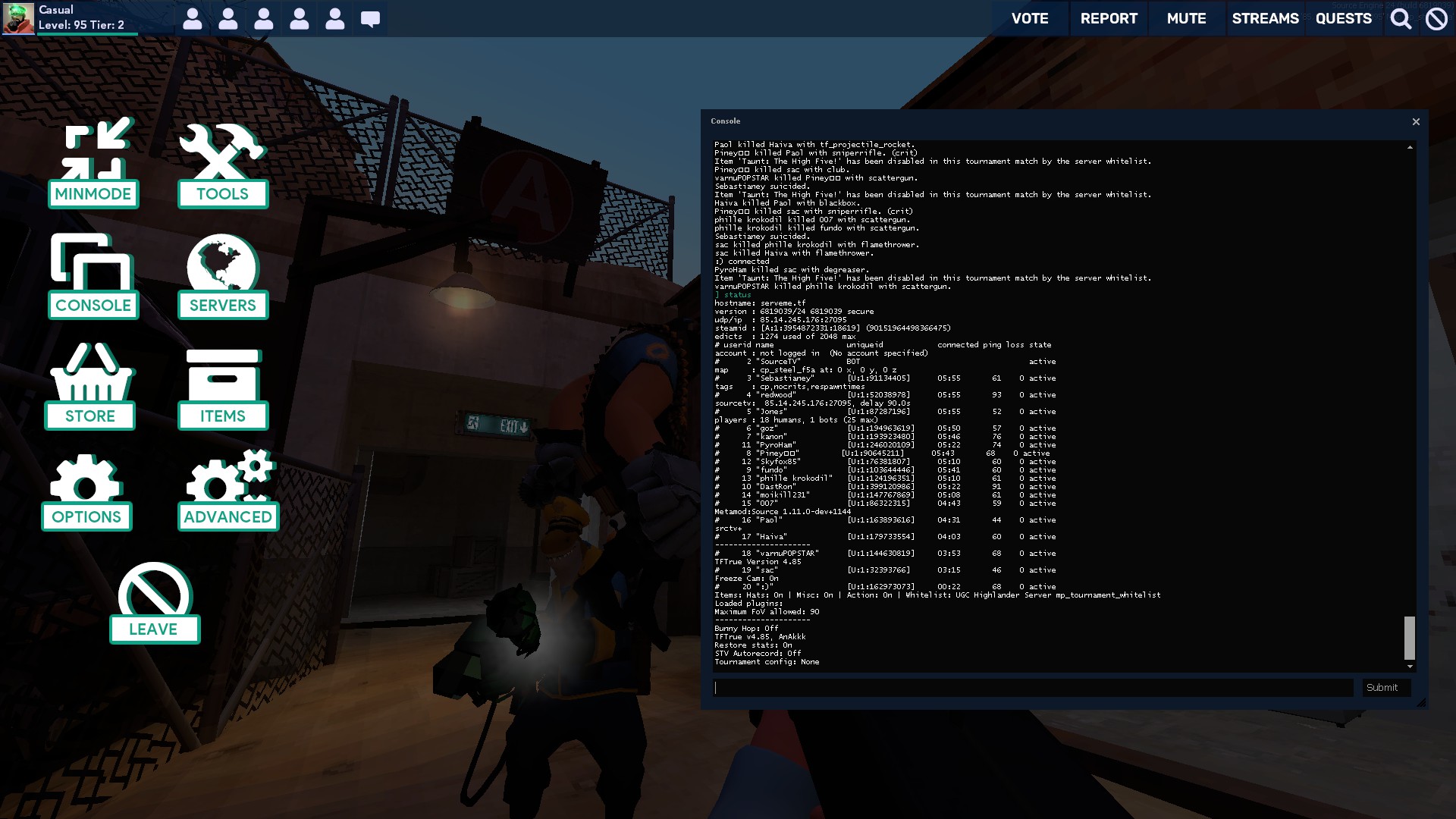Open the magnifying glass search icon

[1401, 19]
